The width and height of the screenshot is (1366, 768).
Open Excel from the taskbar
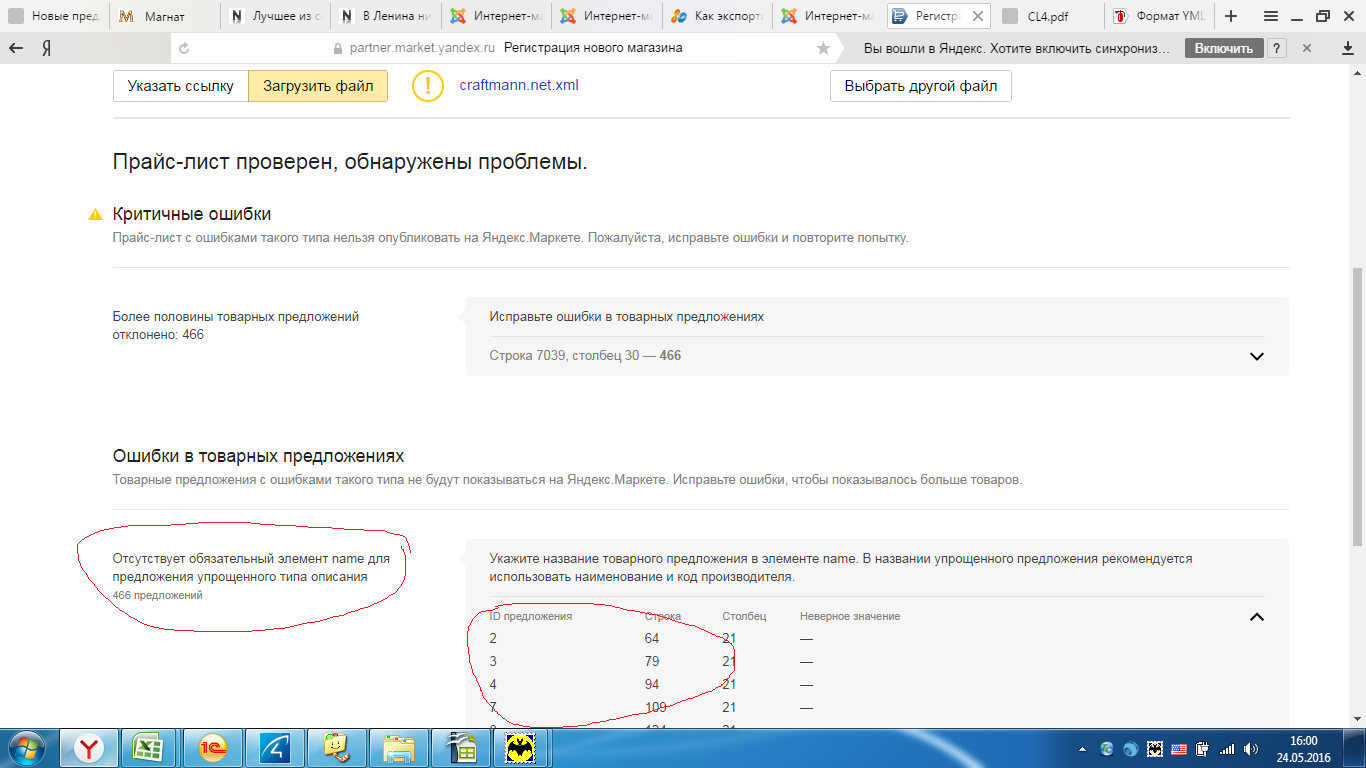(x=148, y=747)
